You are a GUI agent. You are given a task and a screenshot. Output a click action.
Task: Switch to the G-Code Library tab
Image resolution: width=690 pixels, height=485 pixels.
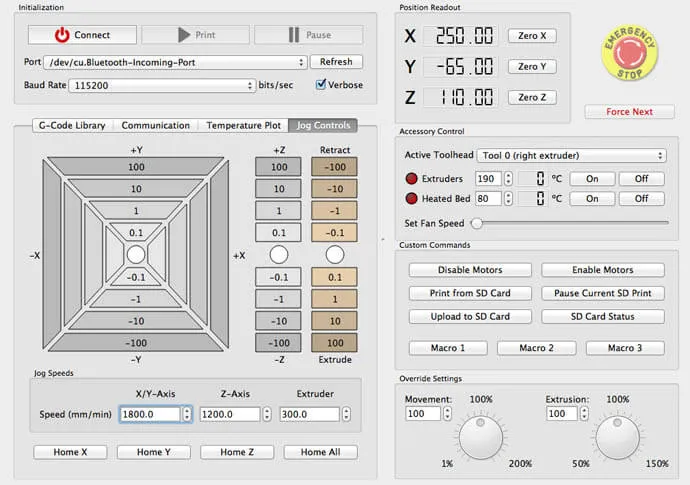(x=72, y=125)
